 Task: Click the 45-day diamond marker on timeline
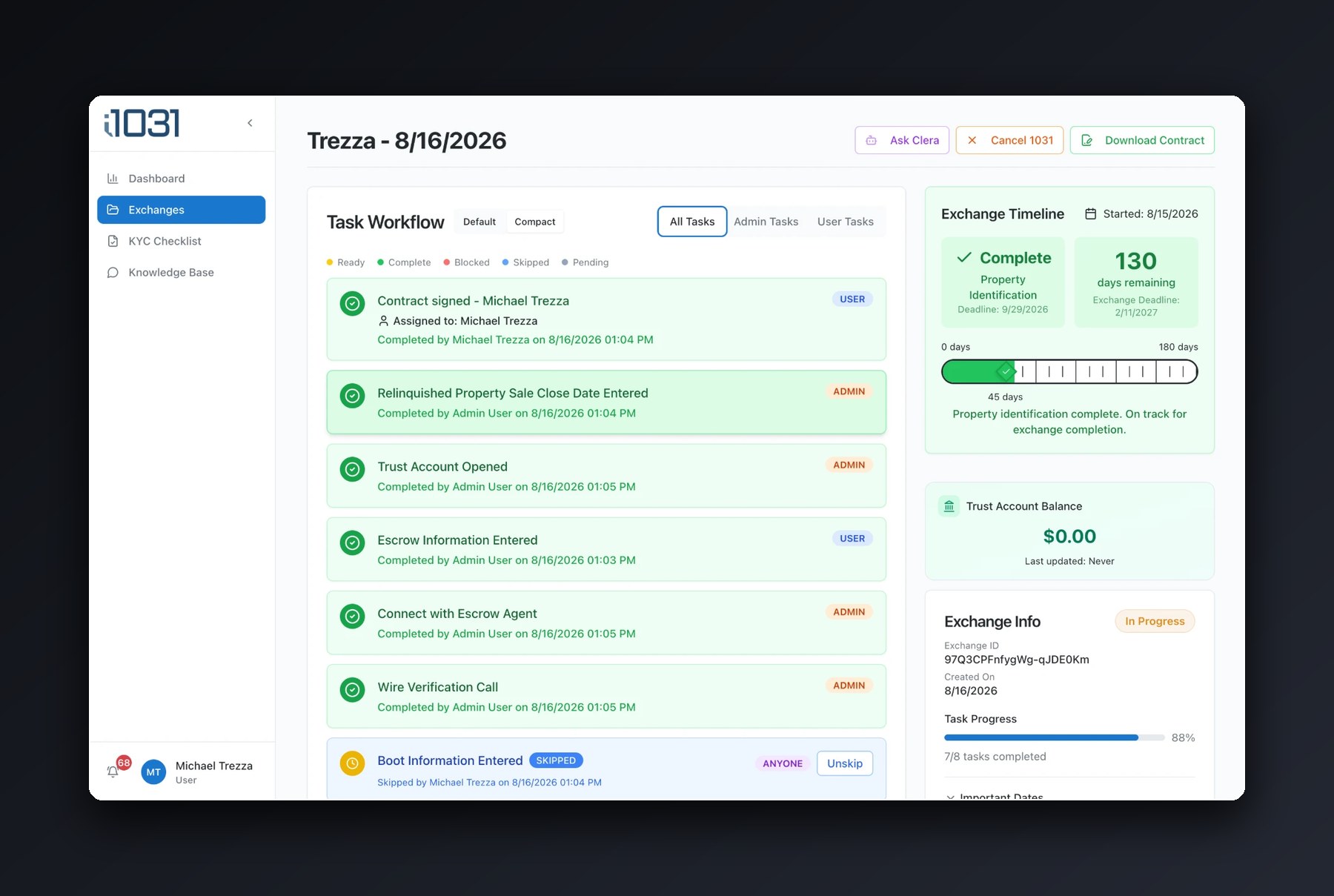point(1006,371)
